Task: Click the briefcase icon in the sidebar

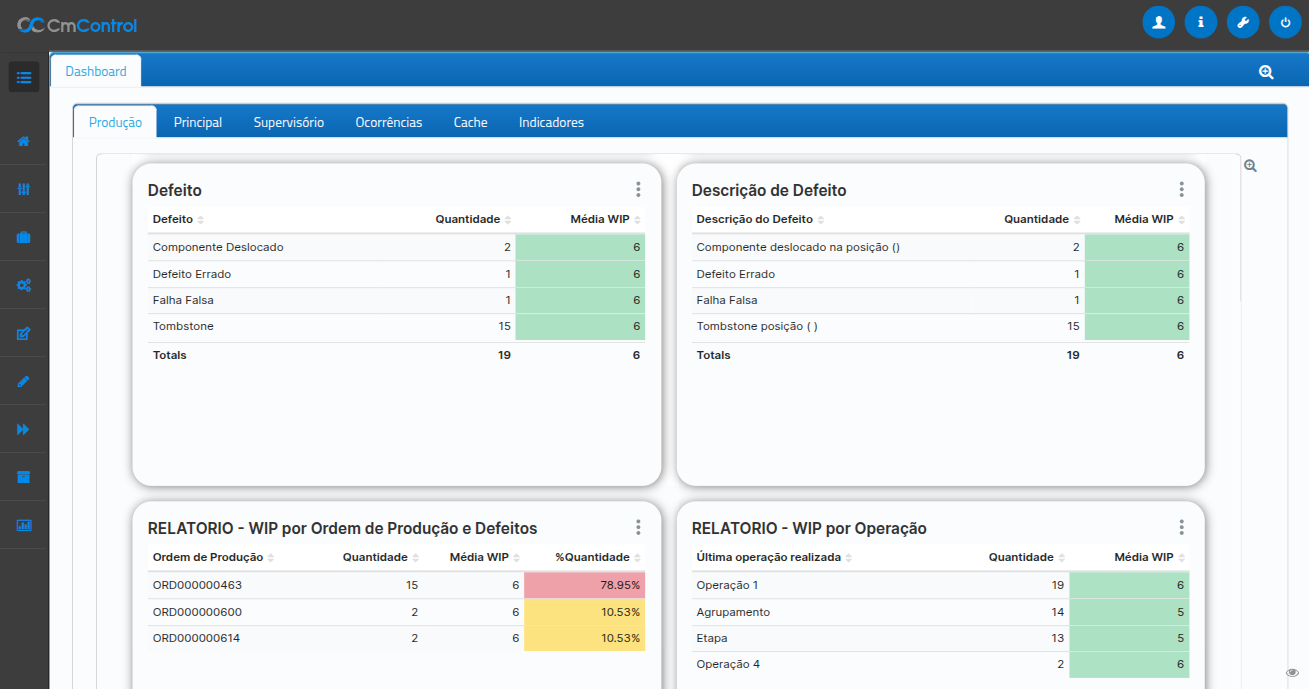Action: 24,237
